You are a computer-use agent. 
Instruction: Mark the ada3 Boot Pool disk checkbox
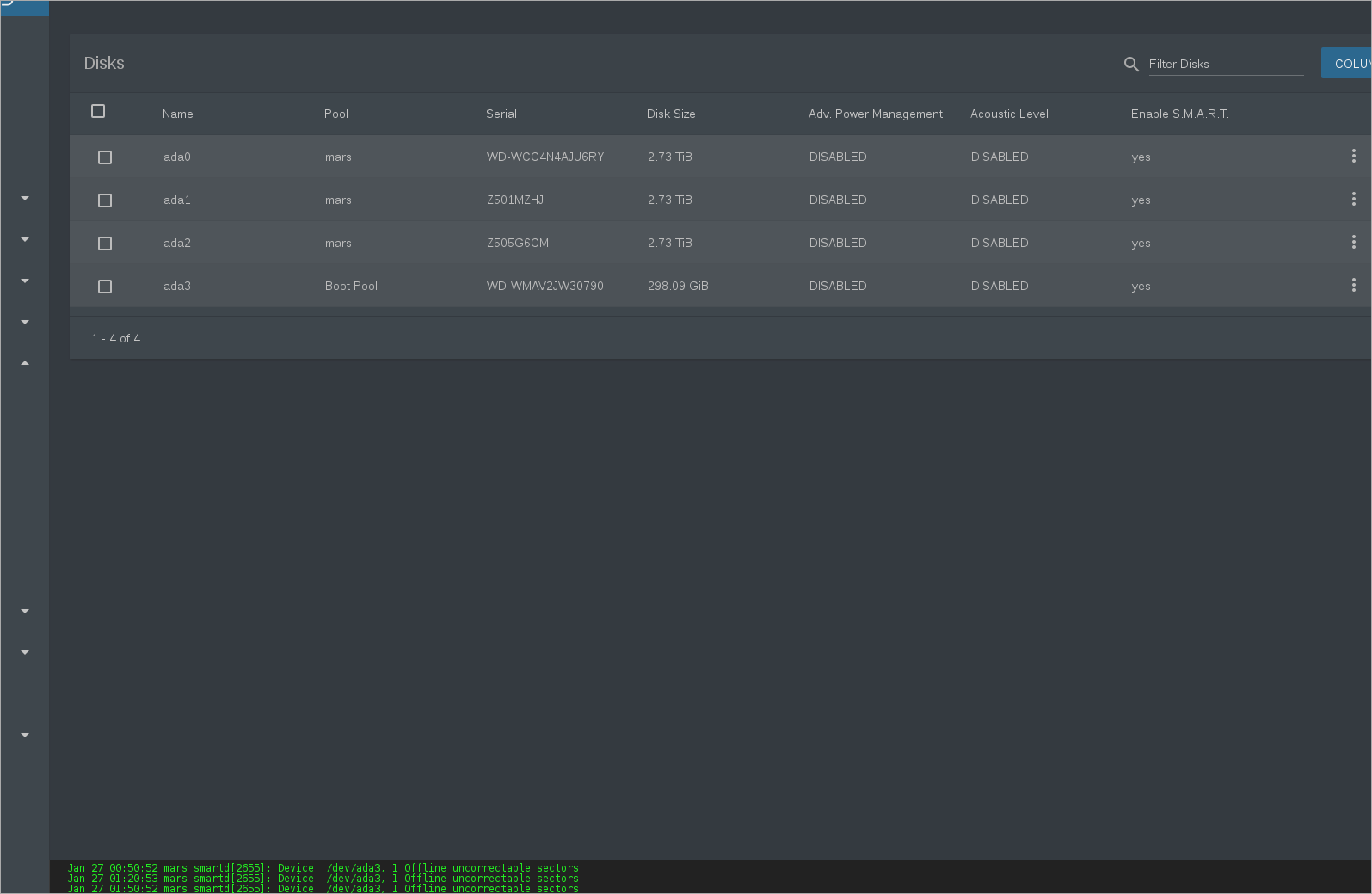105,287
